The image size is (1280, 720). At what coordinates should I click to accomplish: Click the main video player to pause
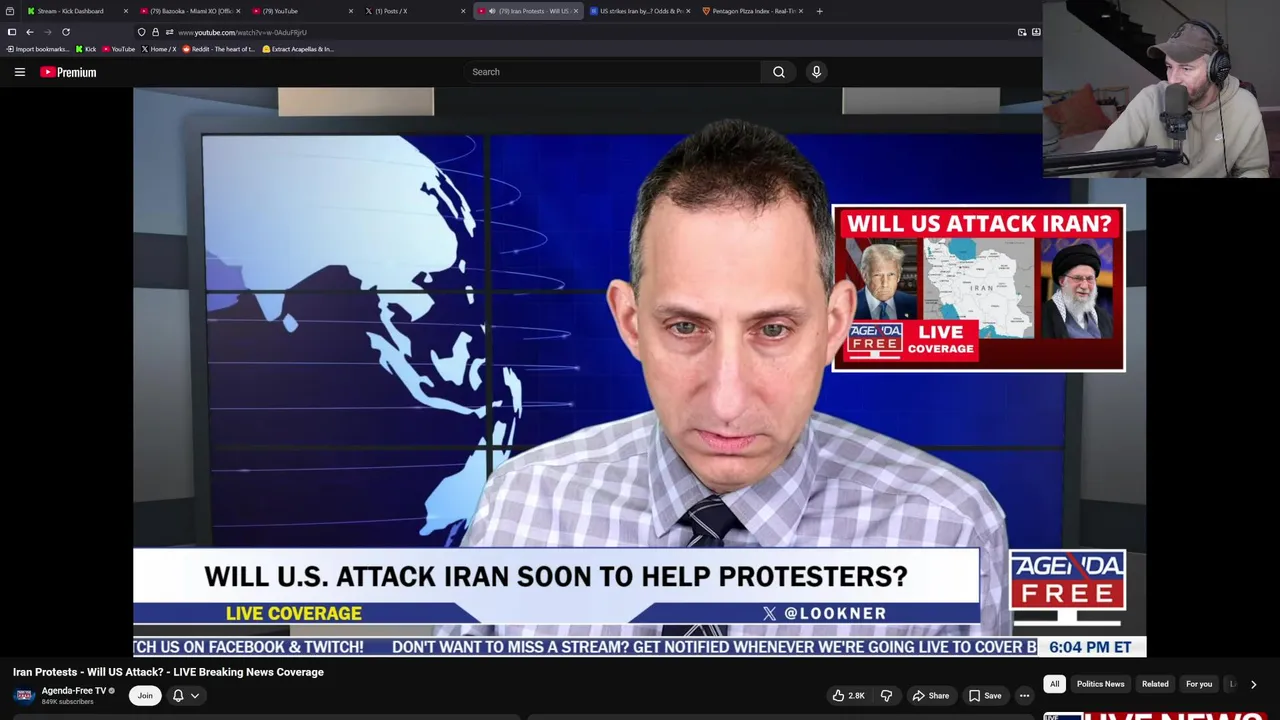click(640, 372)
